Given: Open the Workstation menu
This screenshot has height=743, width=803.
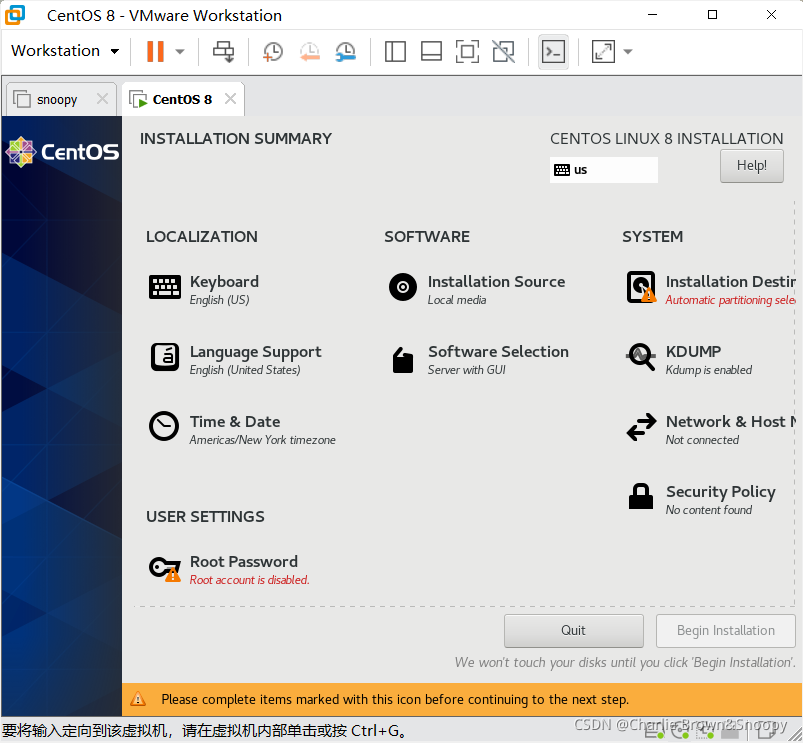Looking at the screenshot, I should pyautogui.click(x=65, y=51).
